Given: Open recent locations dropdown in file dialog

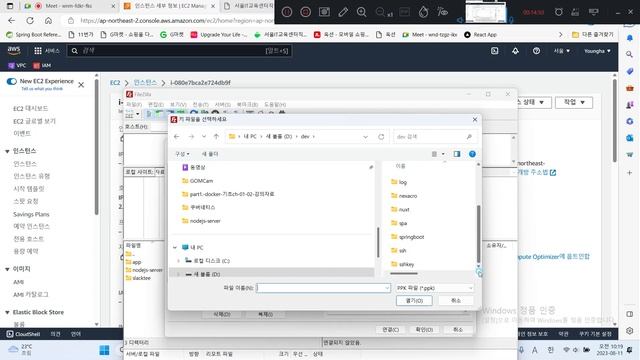Looking at the screenshot, I should [x=204, y=137].
